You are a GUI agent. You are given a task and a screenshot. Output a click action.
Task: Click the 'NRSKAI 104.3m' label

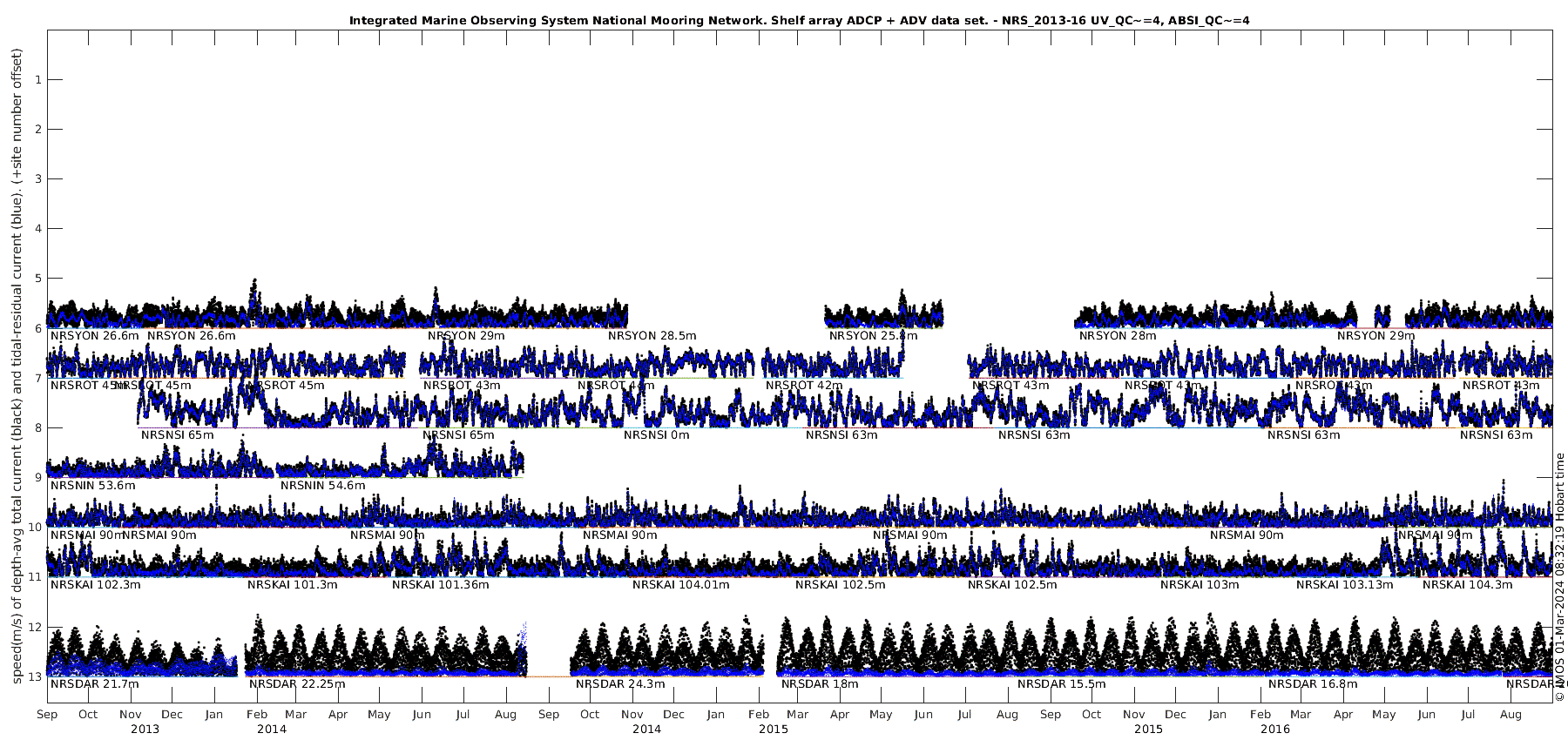point(1467,585)
